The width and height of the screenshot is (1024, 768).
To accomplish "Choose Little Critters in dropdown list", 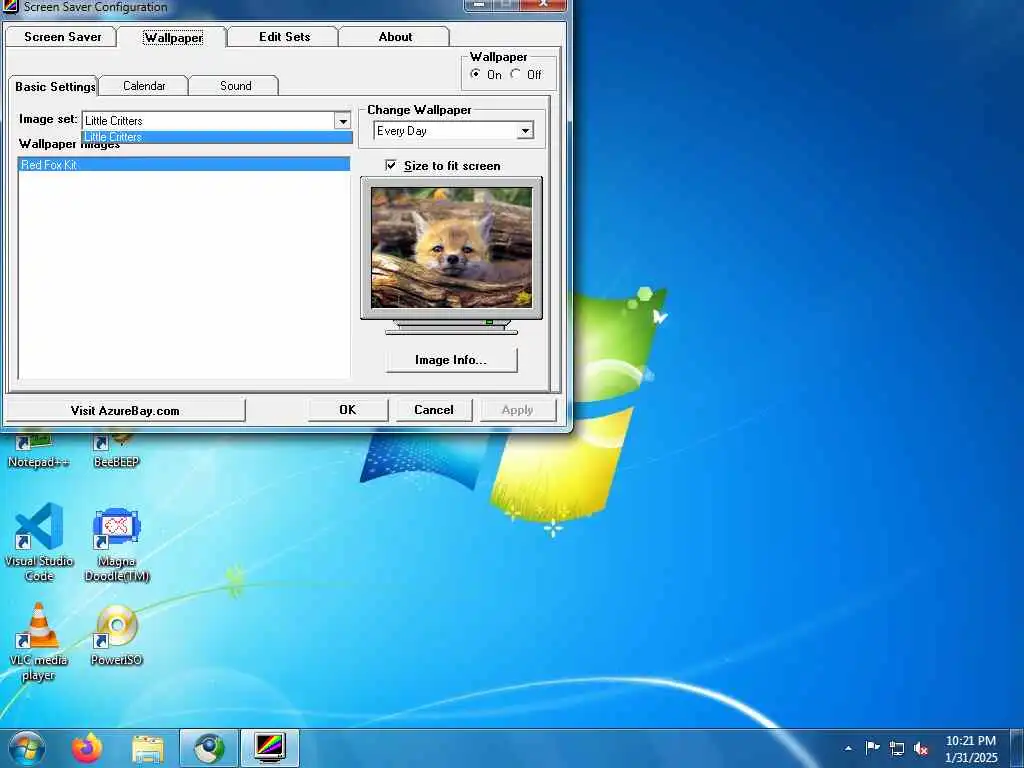I will pos(217,137).
